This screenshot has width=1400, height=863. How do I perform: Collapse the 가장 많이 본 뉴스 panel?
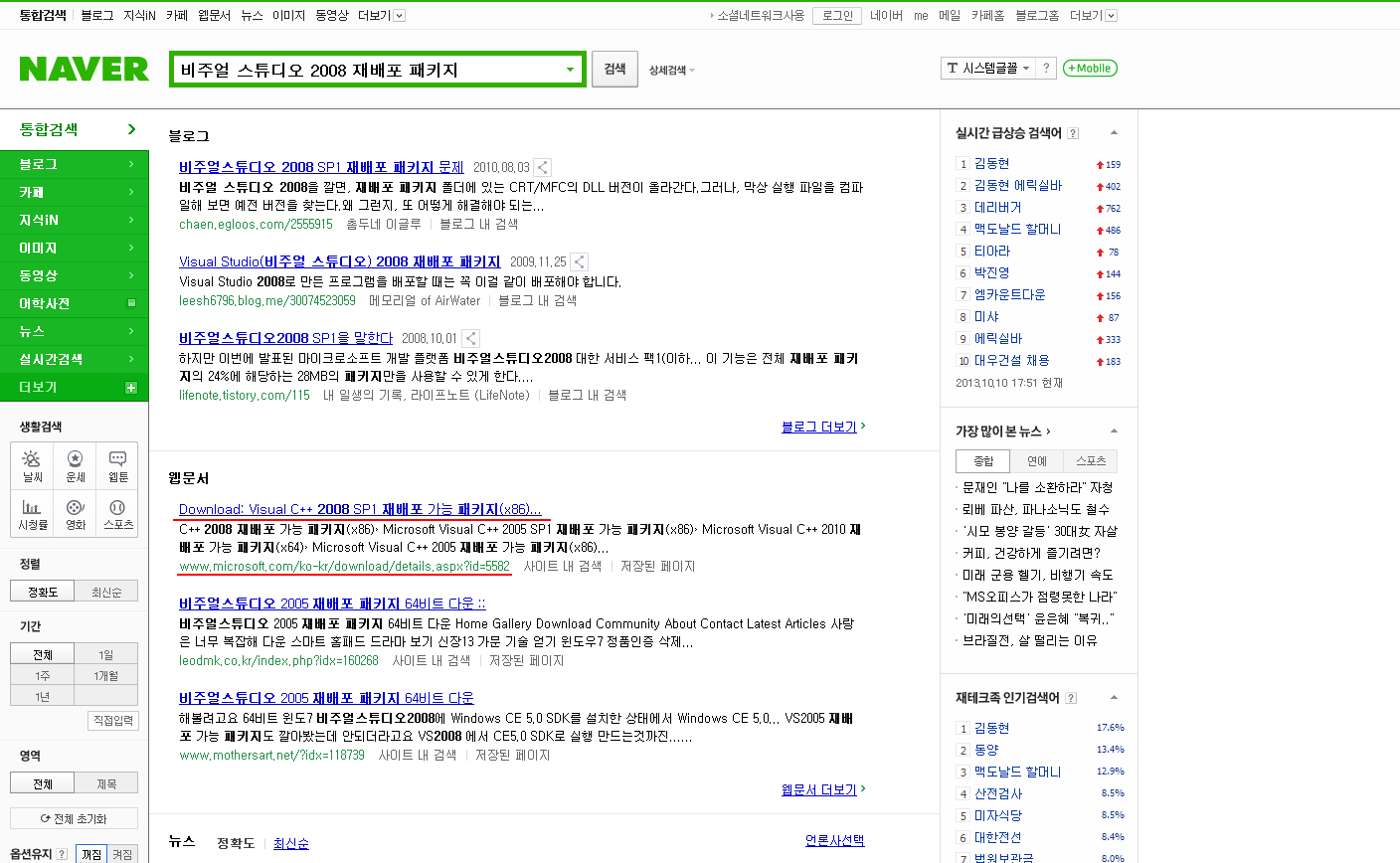[x=1114, y=431]
